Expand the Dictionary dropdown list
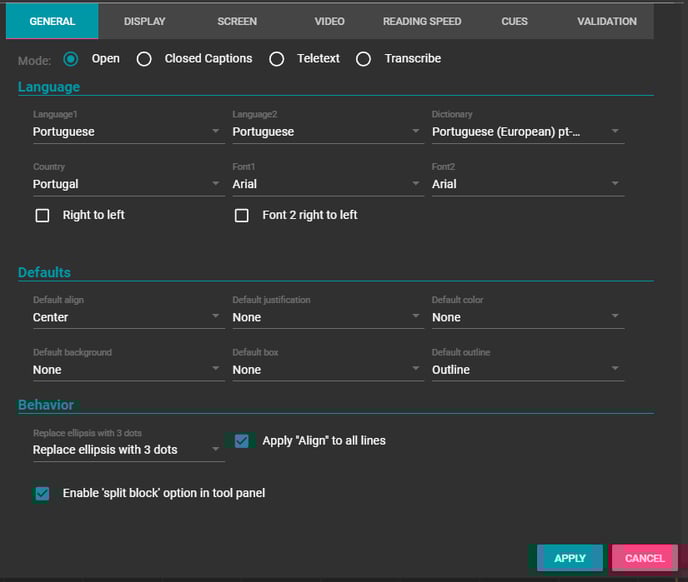The height and width of the screenshot is (582, 688). tap(527, 131)
